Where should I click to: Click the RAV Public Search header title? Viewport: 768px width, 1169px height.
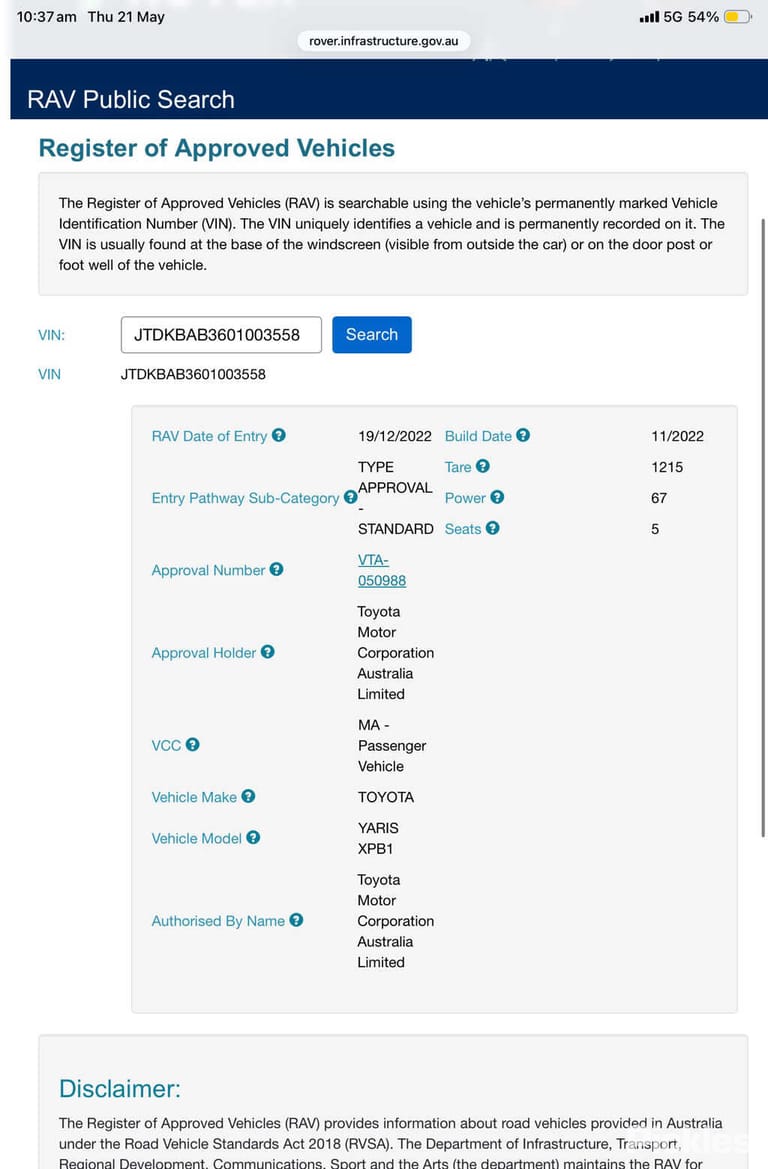131,100
